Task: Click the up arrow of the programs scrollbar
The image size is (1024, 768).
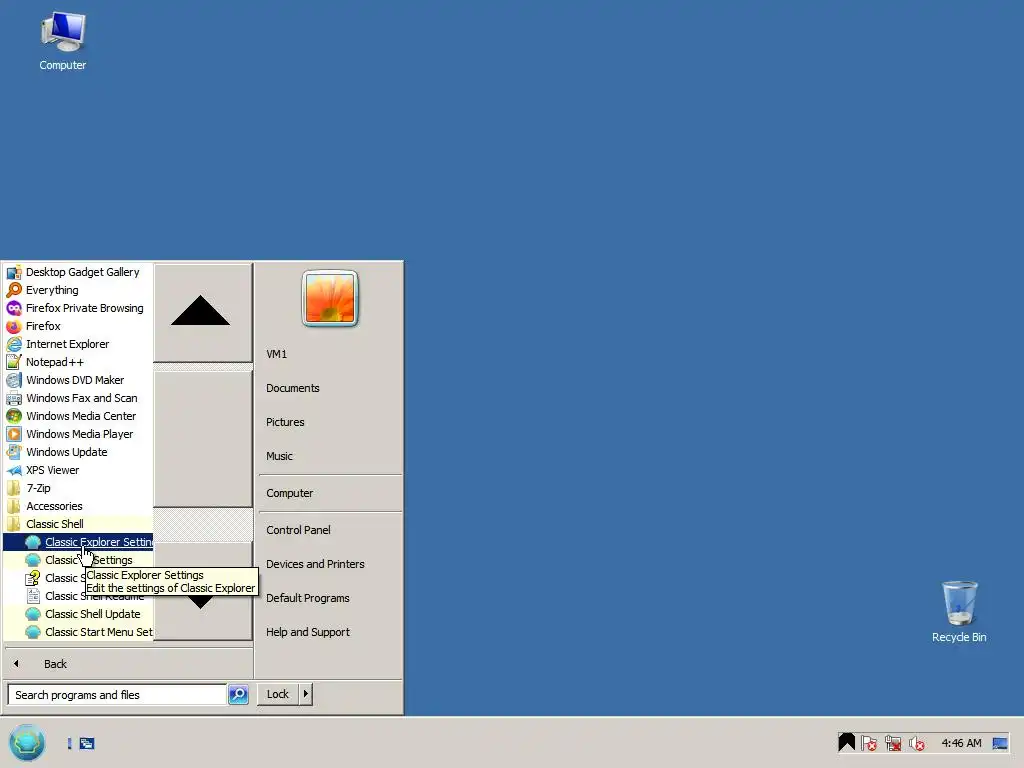Action: (202, 312)
